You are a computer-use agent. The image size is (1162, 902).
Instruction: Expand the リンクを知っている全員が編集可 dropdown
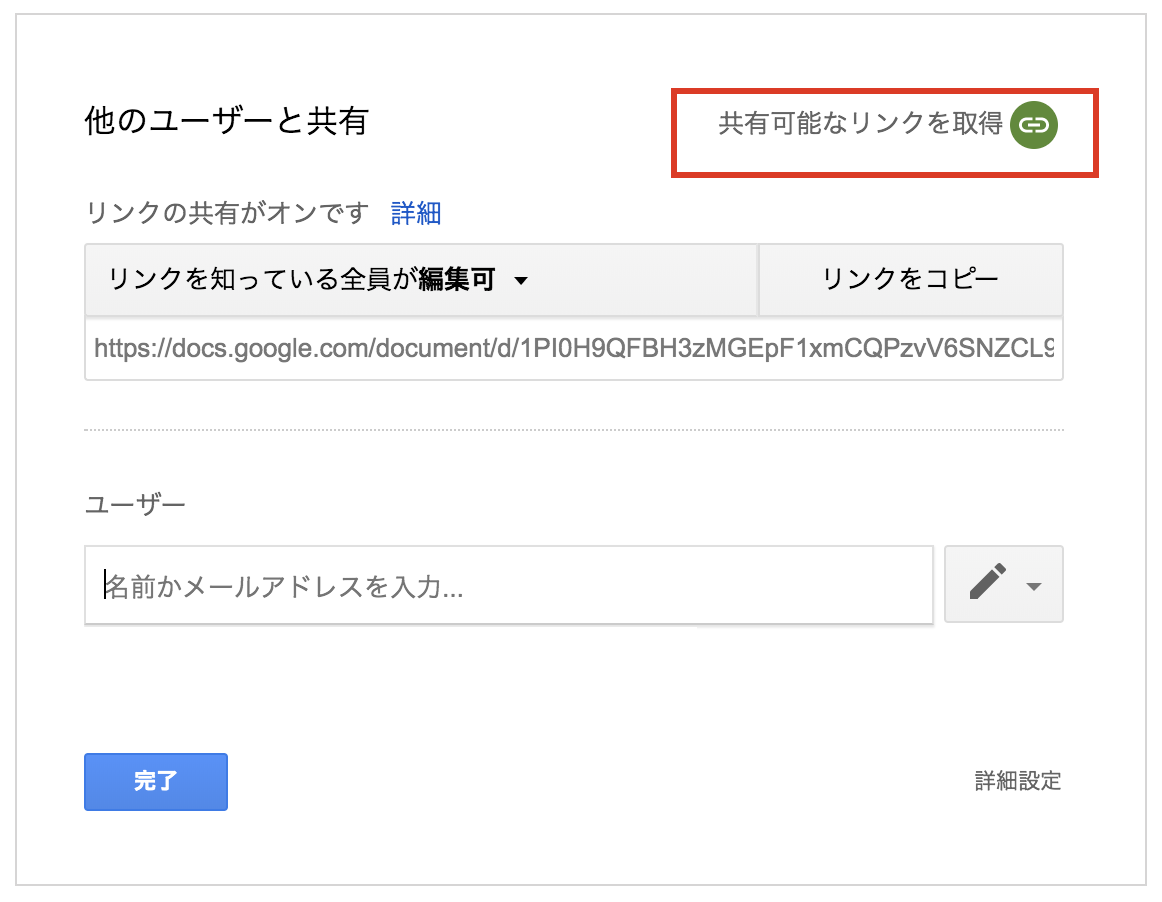tap(421, 279)
